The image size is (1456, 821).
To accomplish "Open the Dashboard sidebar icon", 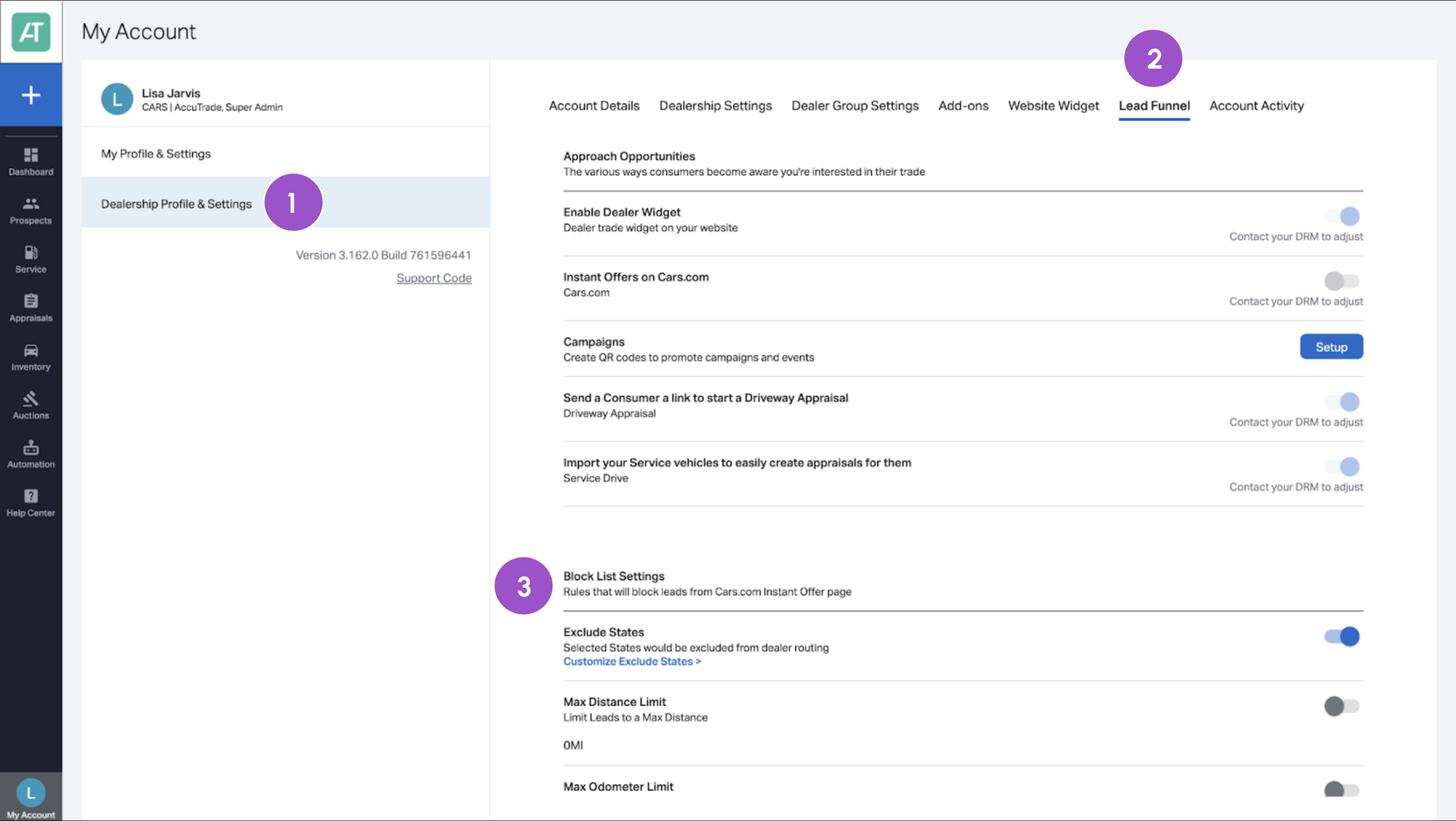I will click(x=31, y=162).
